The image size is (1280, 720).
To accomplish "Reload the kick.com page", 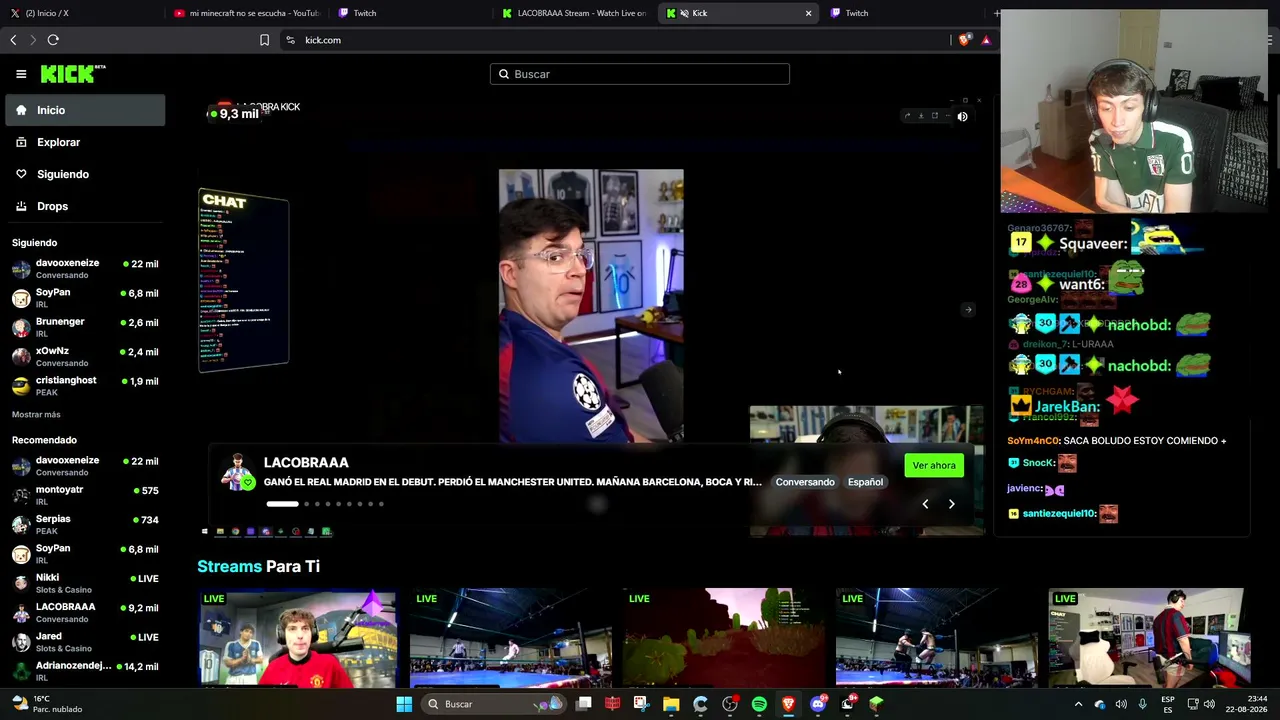I will (53, 40).
